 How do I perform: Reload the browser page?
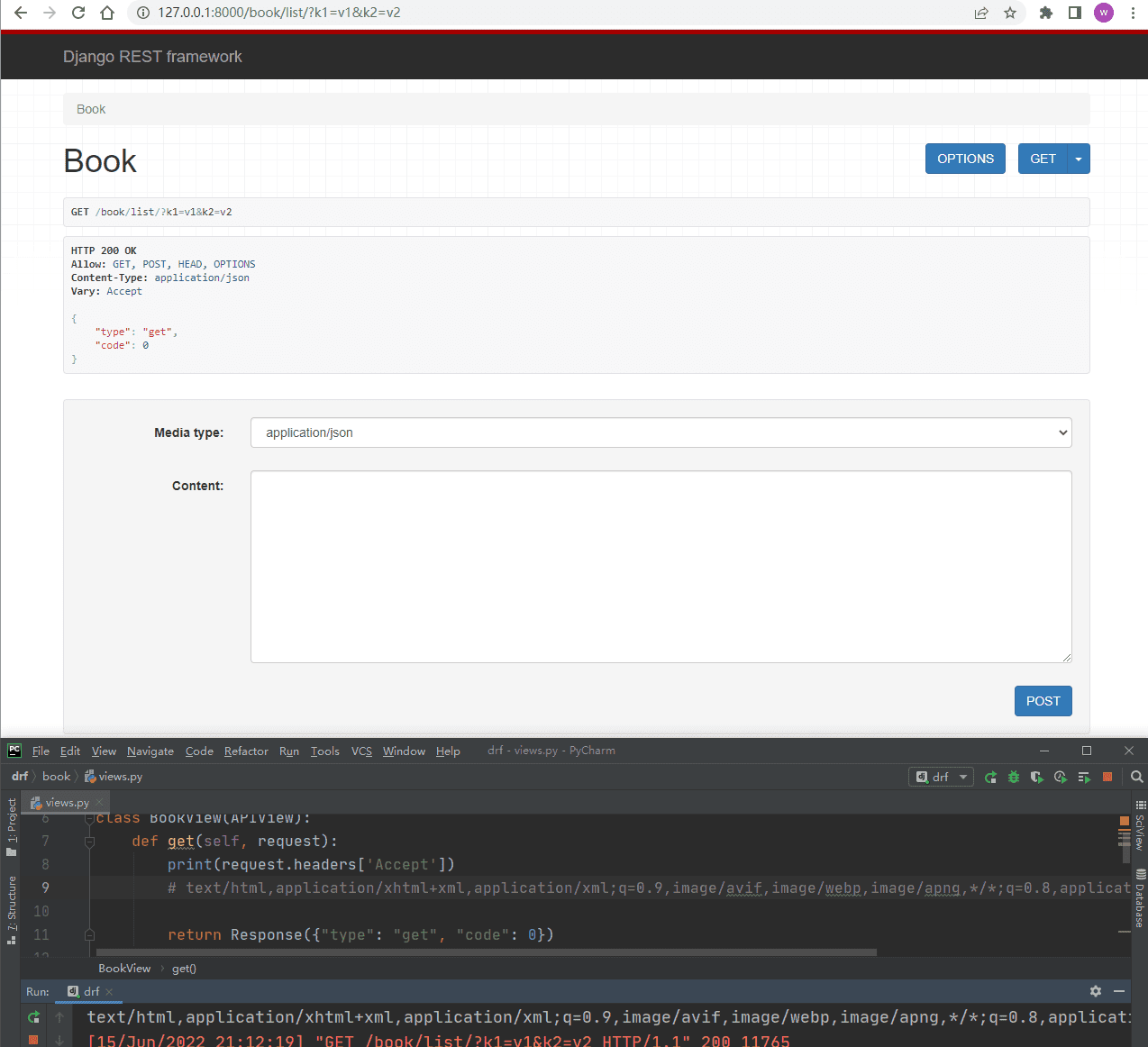(x=78, y=13)
